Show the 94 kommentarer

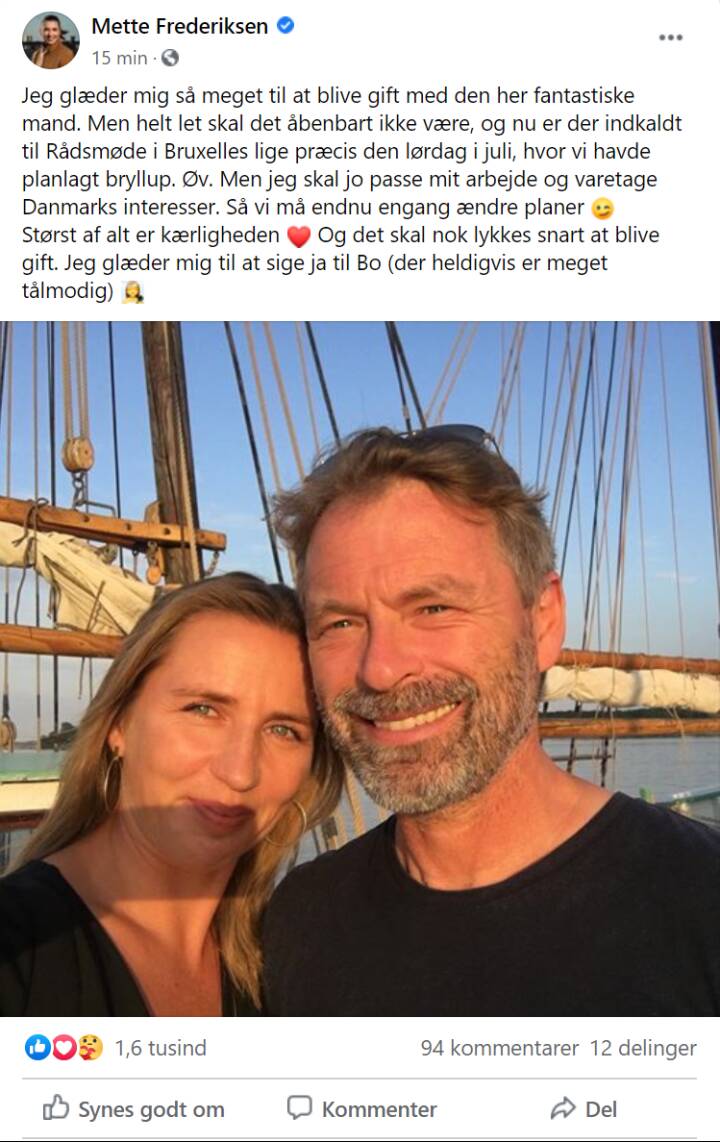click(499, 1048)
